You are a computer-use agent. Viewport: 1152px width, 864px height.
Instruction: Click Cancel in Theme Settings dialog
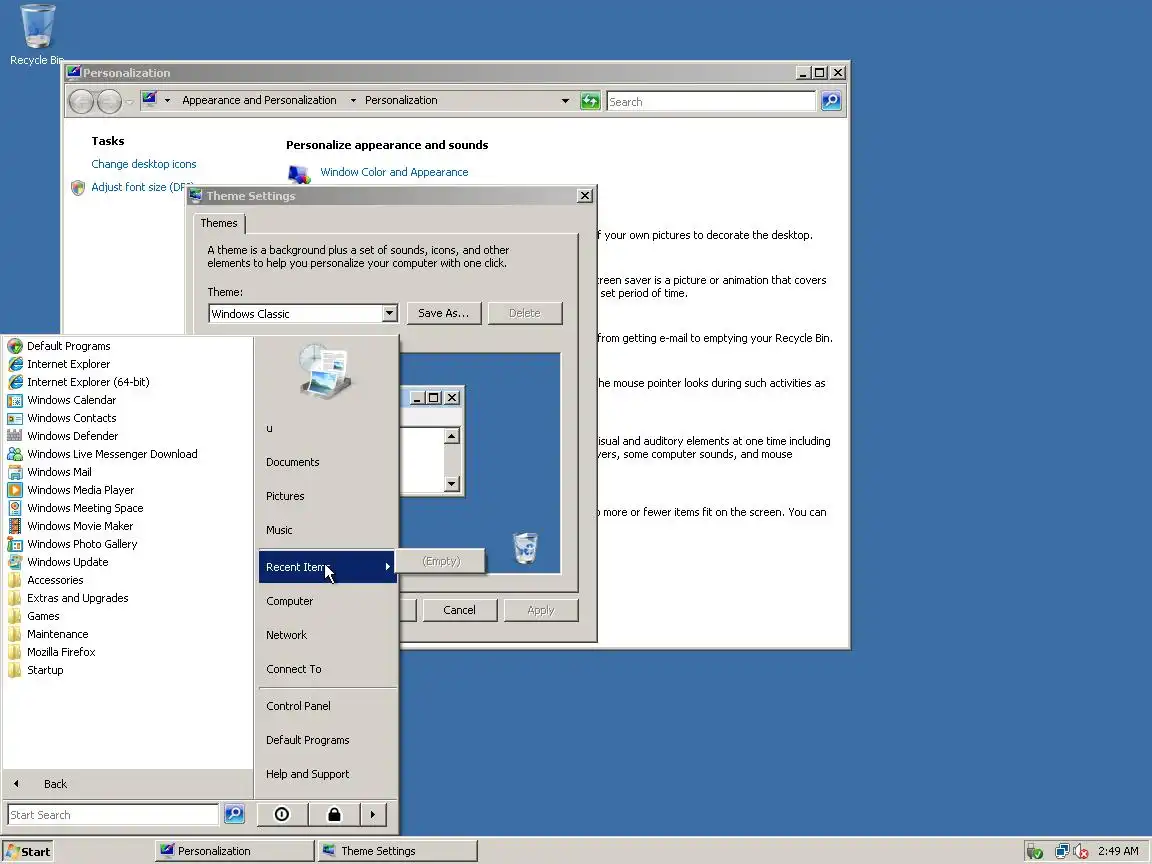459,610
